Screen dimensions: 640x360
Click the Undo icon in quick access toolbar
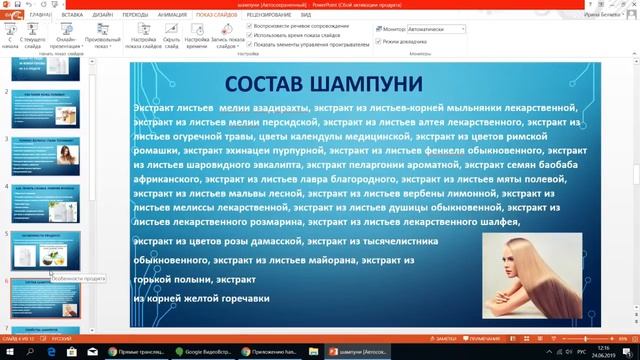[29, 4]
